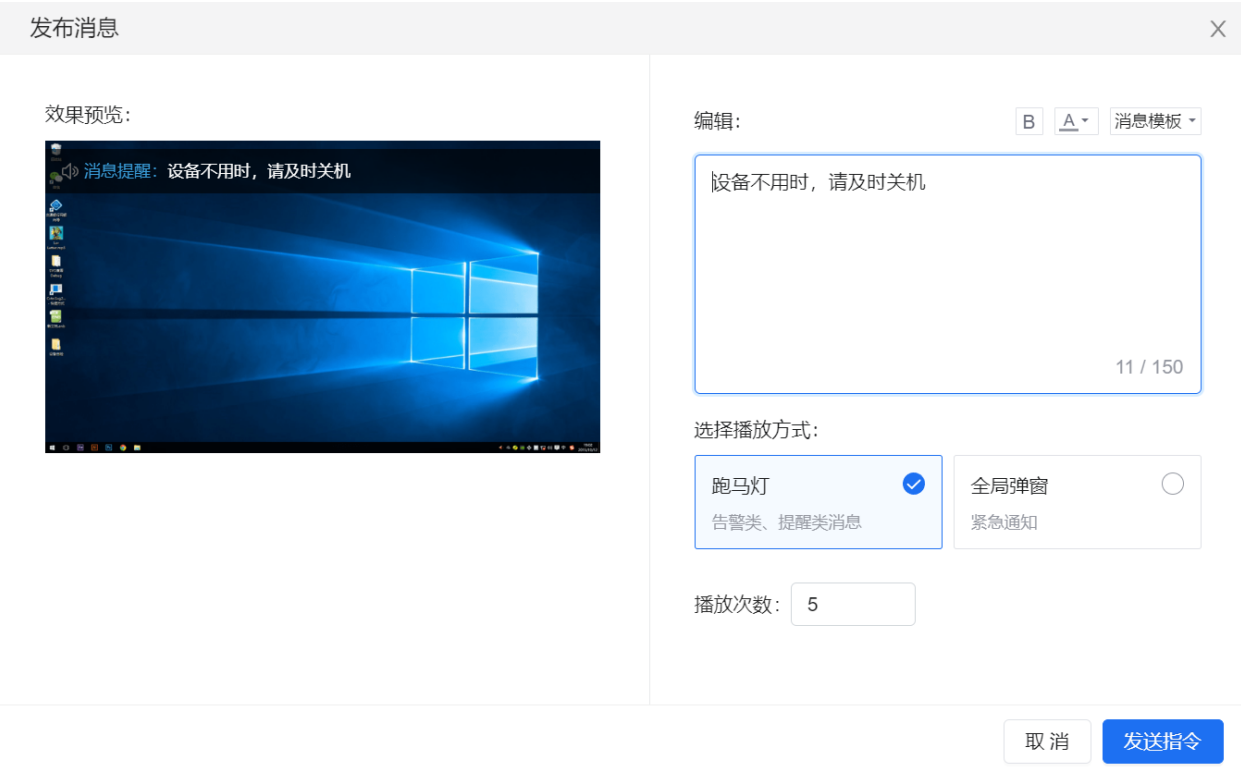Click the 11 / 150 character counter
The height and width of the screenshot is (772, 1241).
click(1149, 367)
